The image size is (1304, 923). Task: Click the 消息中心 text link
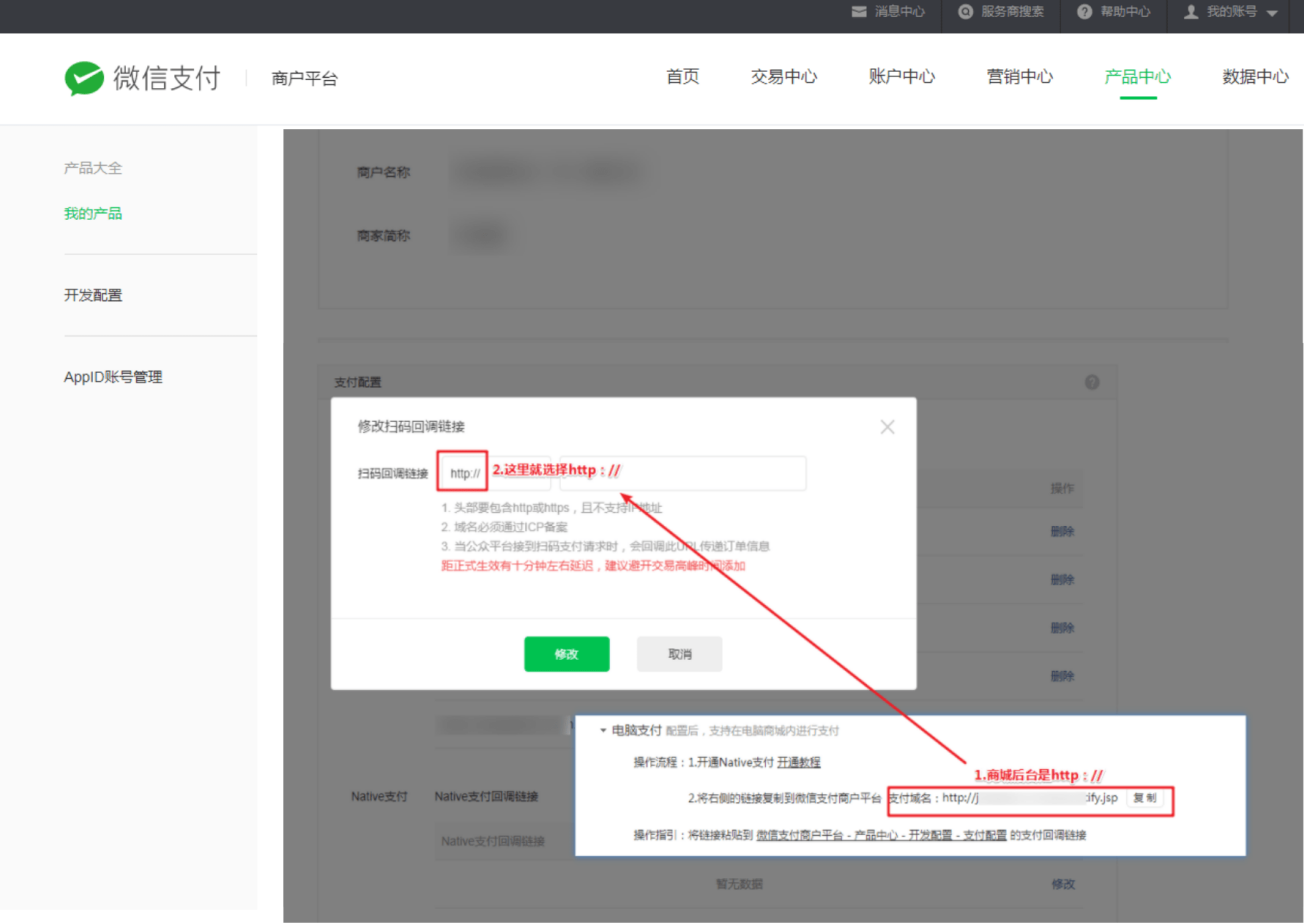coord(900,12)
